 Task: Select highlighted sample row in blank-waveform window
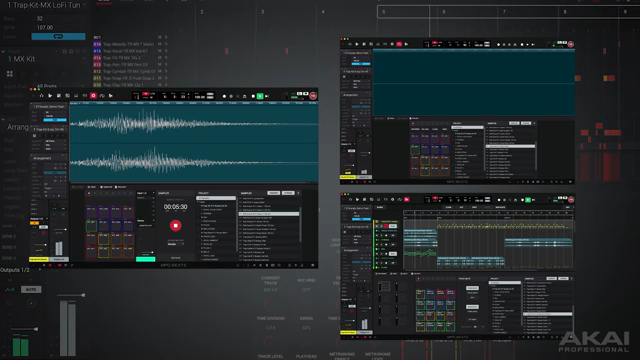pyautogui.click(x=510, y=146)
